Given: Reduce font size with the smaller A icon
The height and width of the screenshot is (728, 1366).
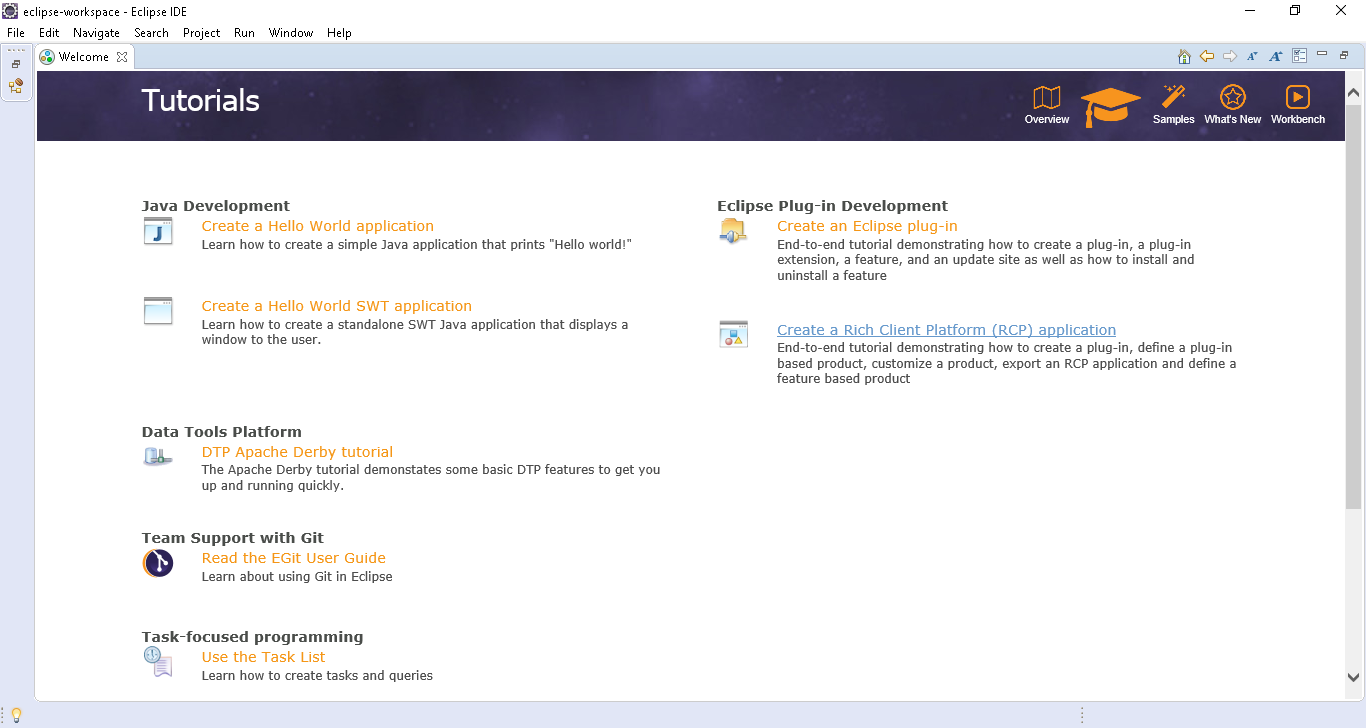Looking at the screenshot, I should click(1252, 57).
